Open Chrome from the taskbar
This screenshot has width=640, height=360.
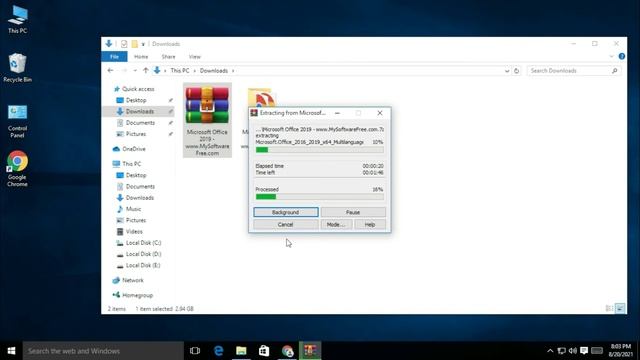287,351
